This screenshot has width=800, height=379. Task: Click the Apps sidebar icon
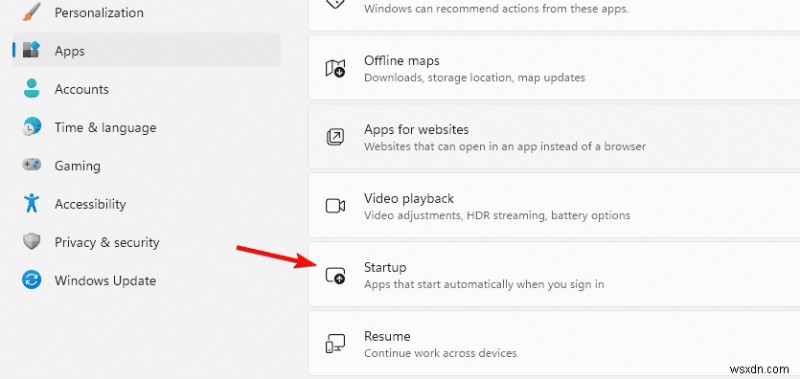tap(32, 50)
